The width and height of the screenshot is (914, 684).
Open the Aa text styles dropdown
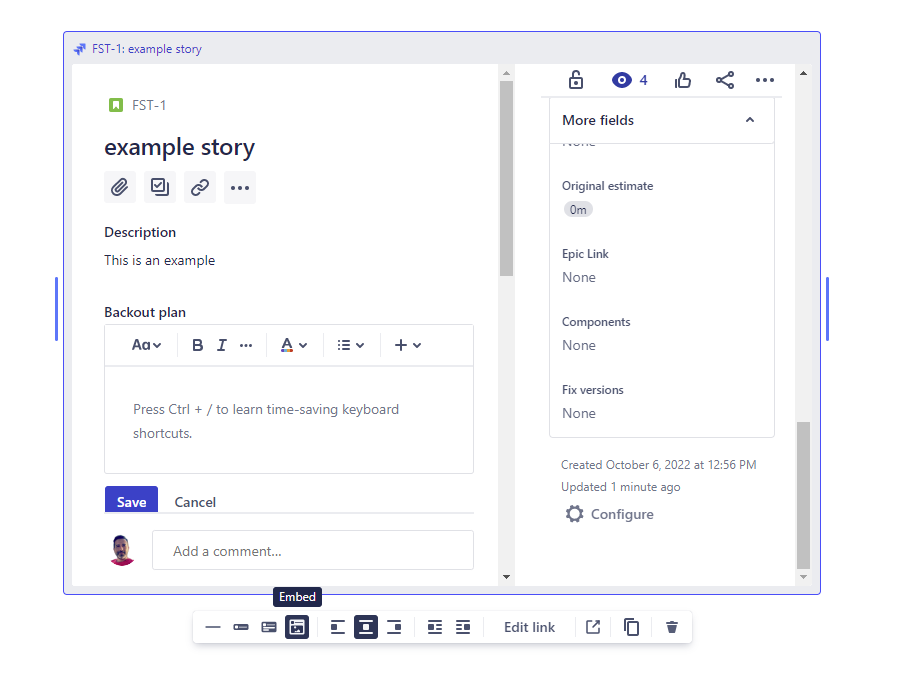coord(146,345)
